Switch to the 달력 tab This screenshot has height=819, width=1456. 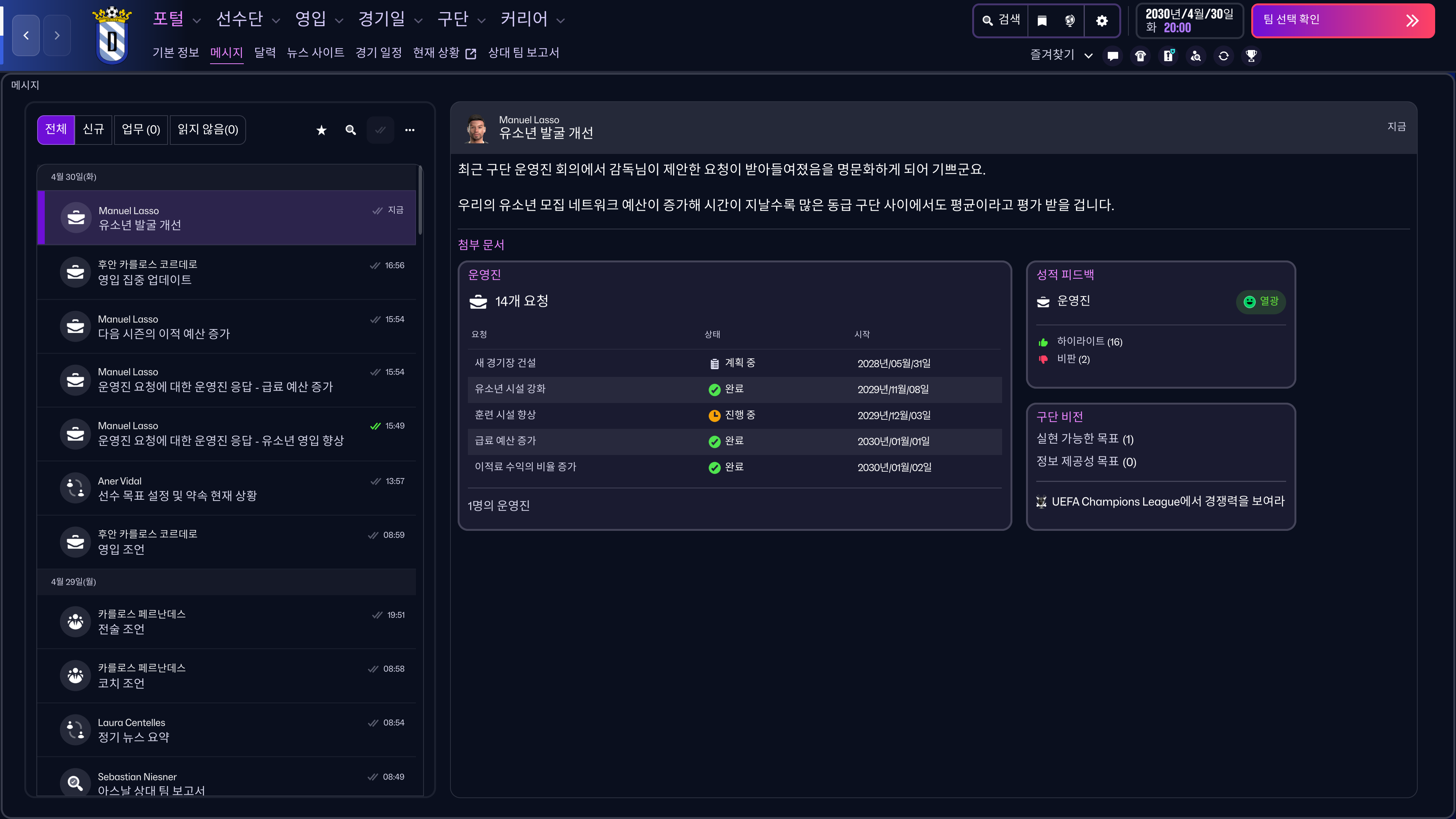click(x=265, y=53)
